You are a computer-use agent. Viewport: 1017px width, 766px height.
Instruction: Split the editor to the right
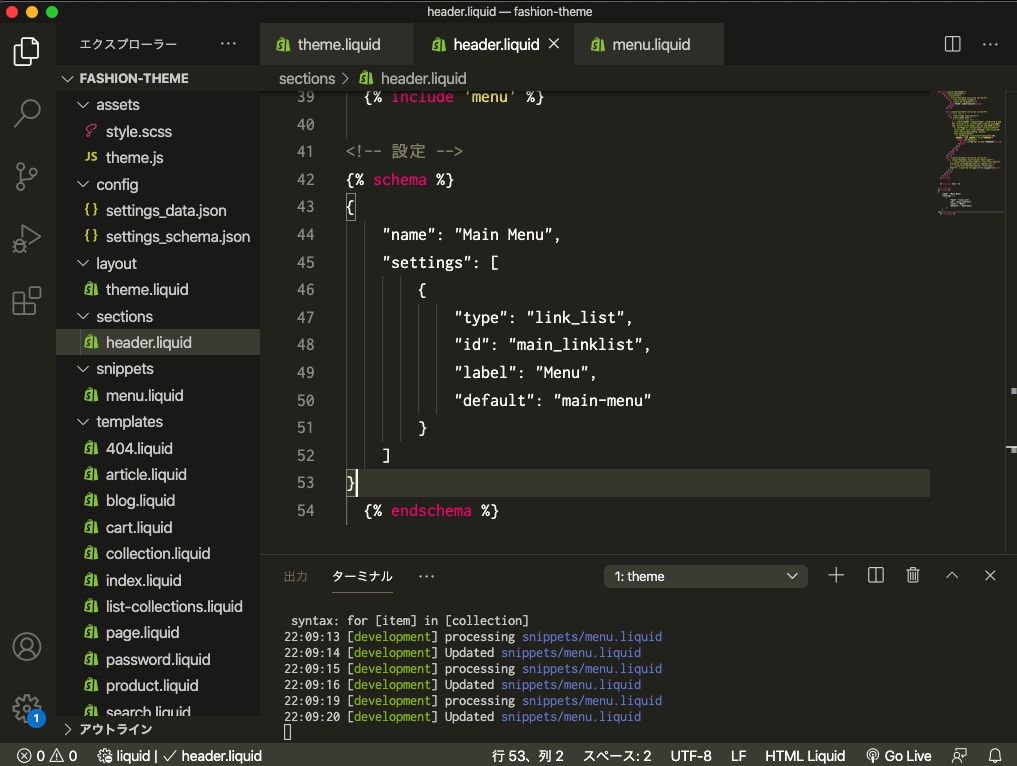pyautogui.click(x=952, y=44)
